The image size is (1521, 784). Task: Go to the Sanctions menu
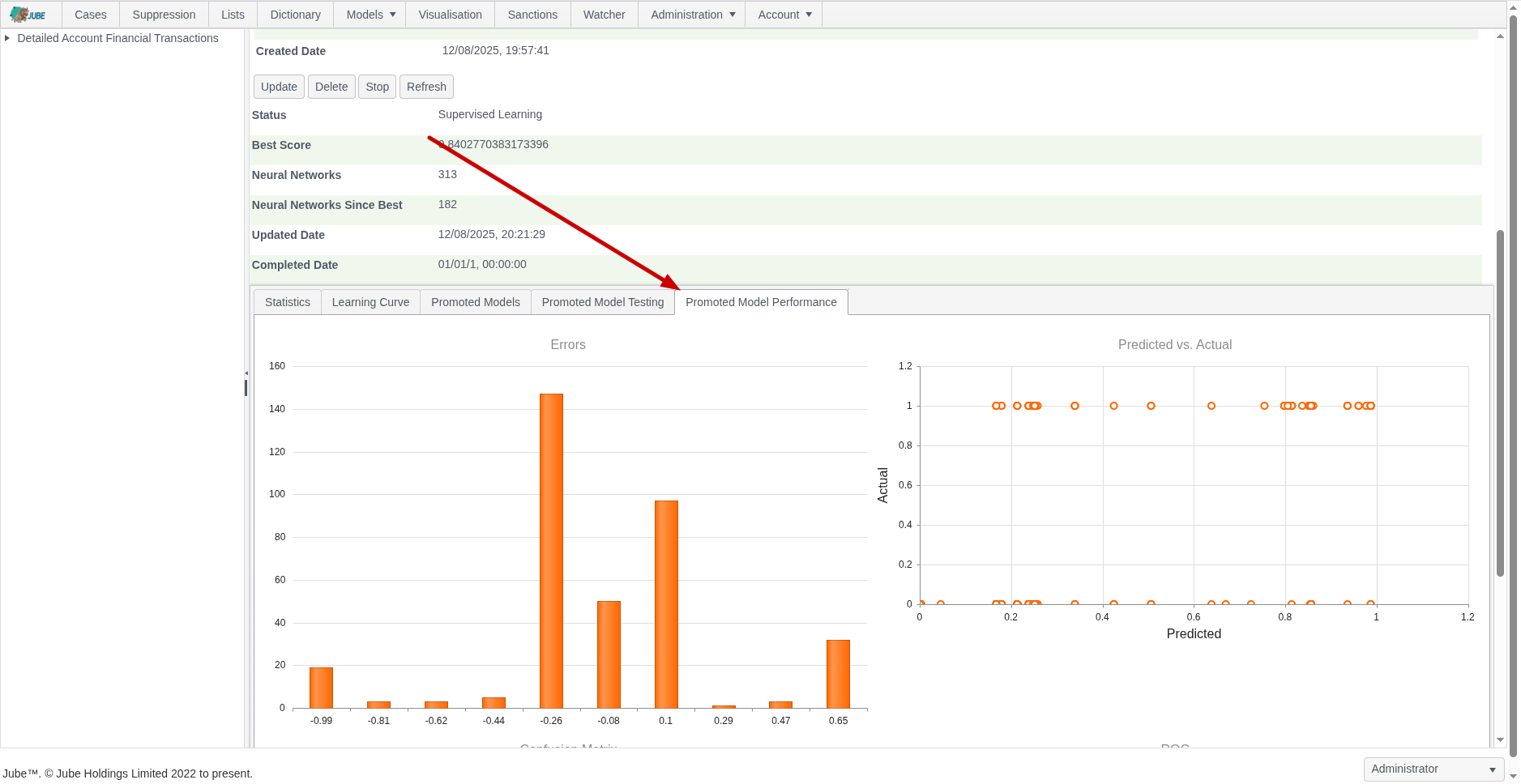(532, 15)
